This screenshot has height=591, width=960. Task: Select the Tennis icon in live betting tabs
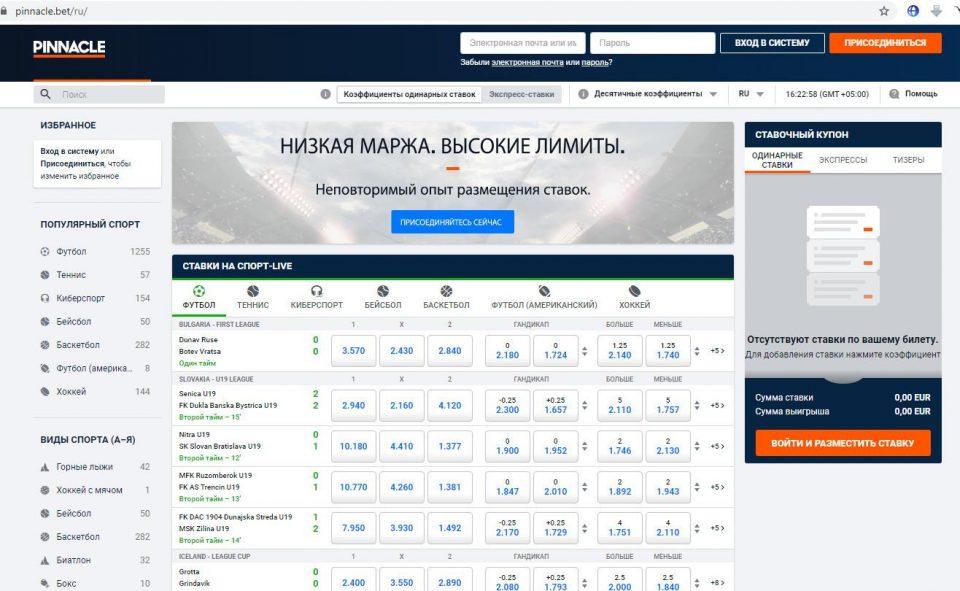pos(253,291)
